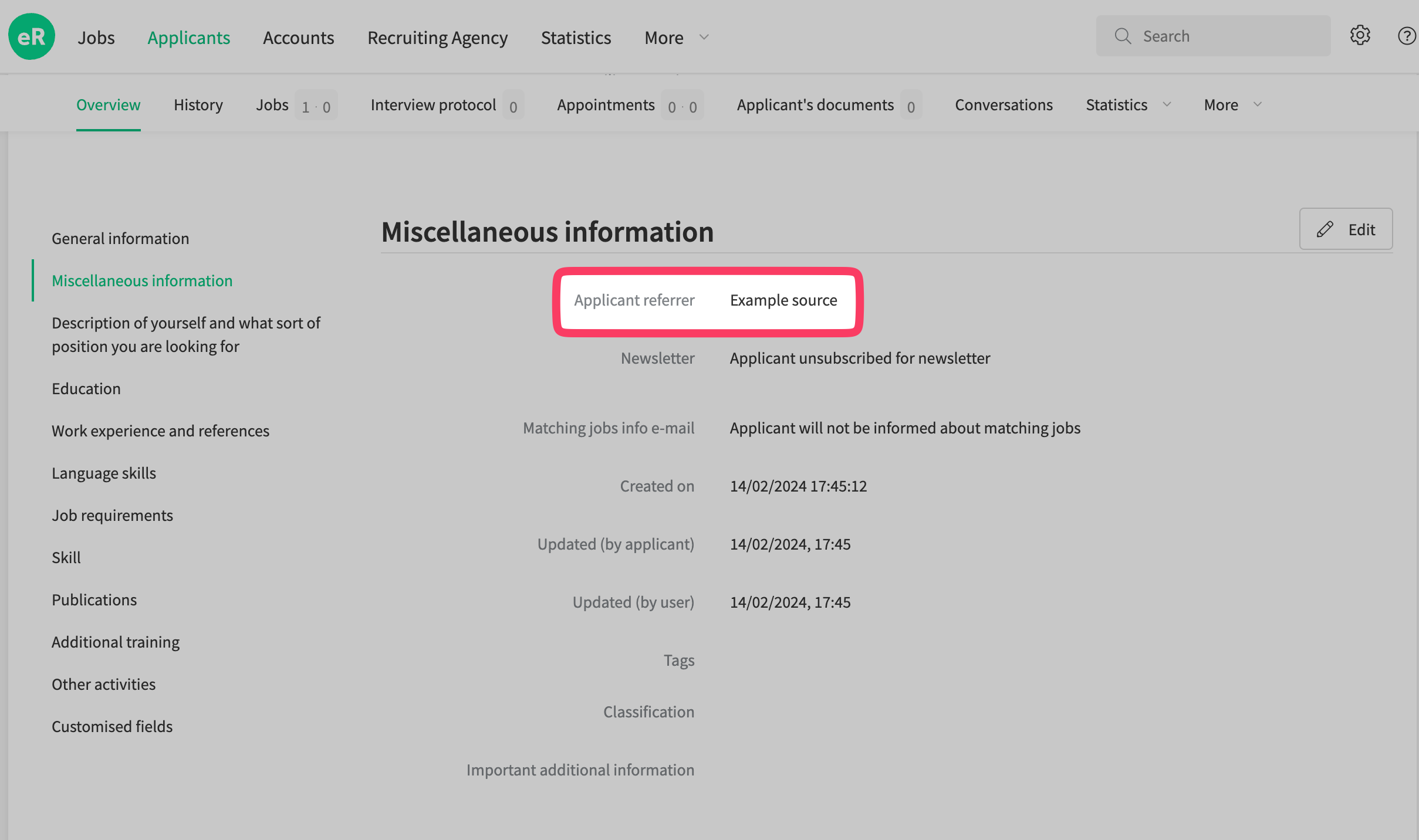Expand the sub-navigation More chevron
The height and width of the screenshot is (840, 1419).
click(1257, 104)
